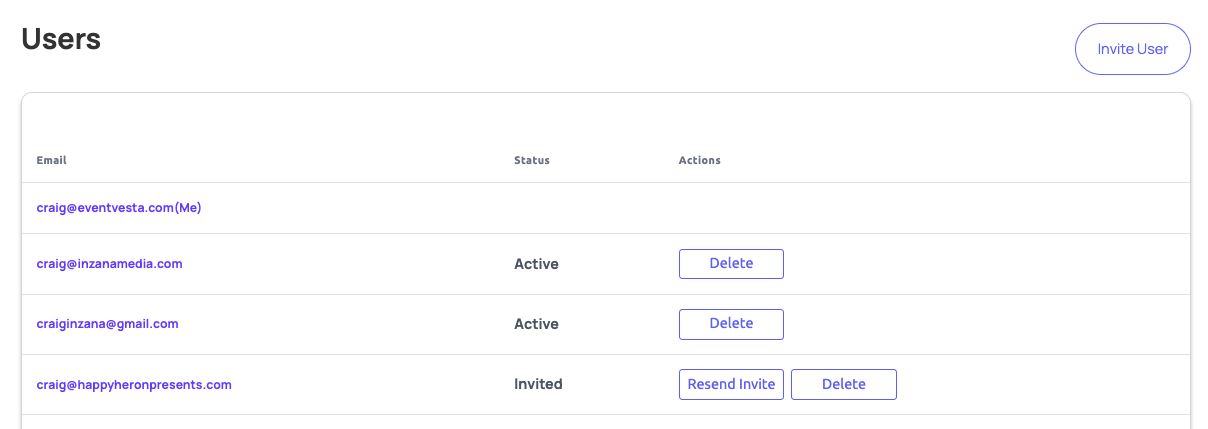Click the Invite User button
The image size is (1208, 429).
[x=1132, y=49]
